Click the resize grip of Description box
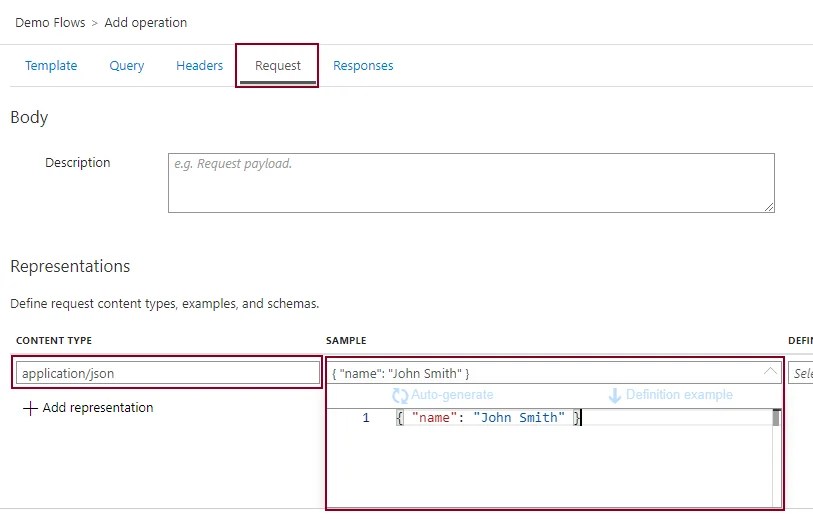Image resolution: width=813 pixels, height=522 pixels. coord(769,207)
